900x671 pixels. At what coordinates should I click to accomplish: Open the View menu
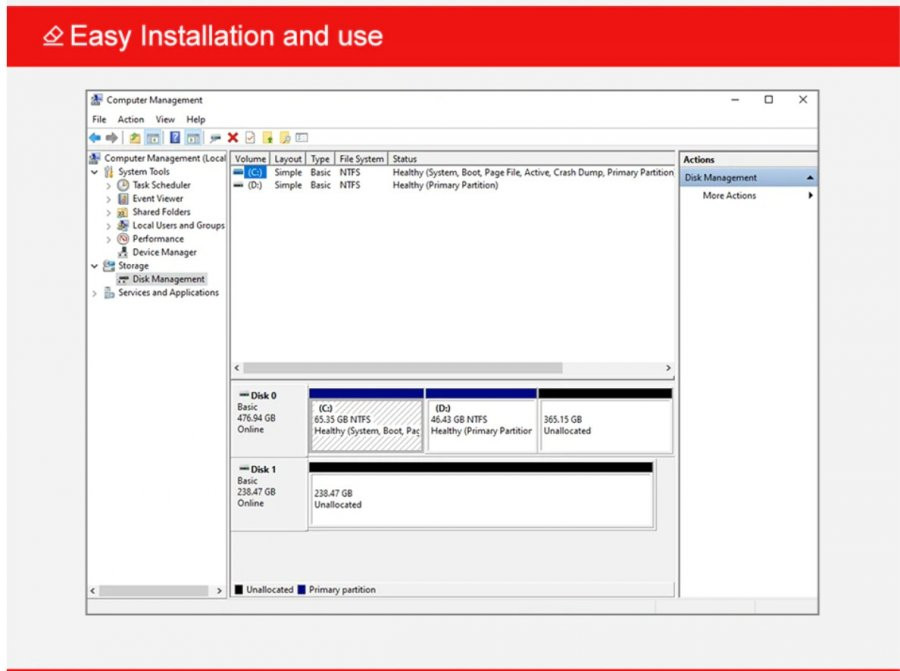tap(165, 119)
